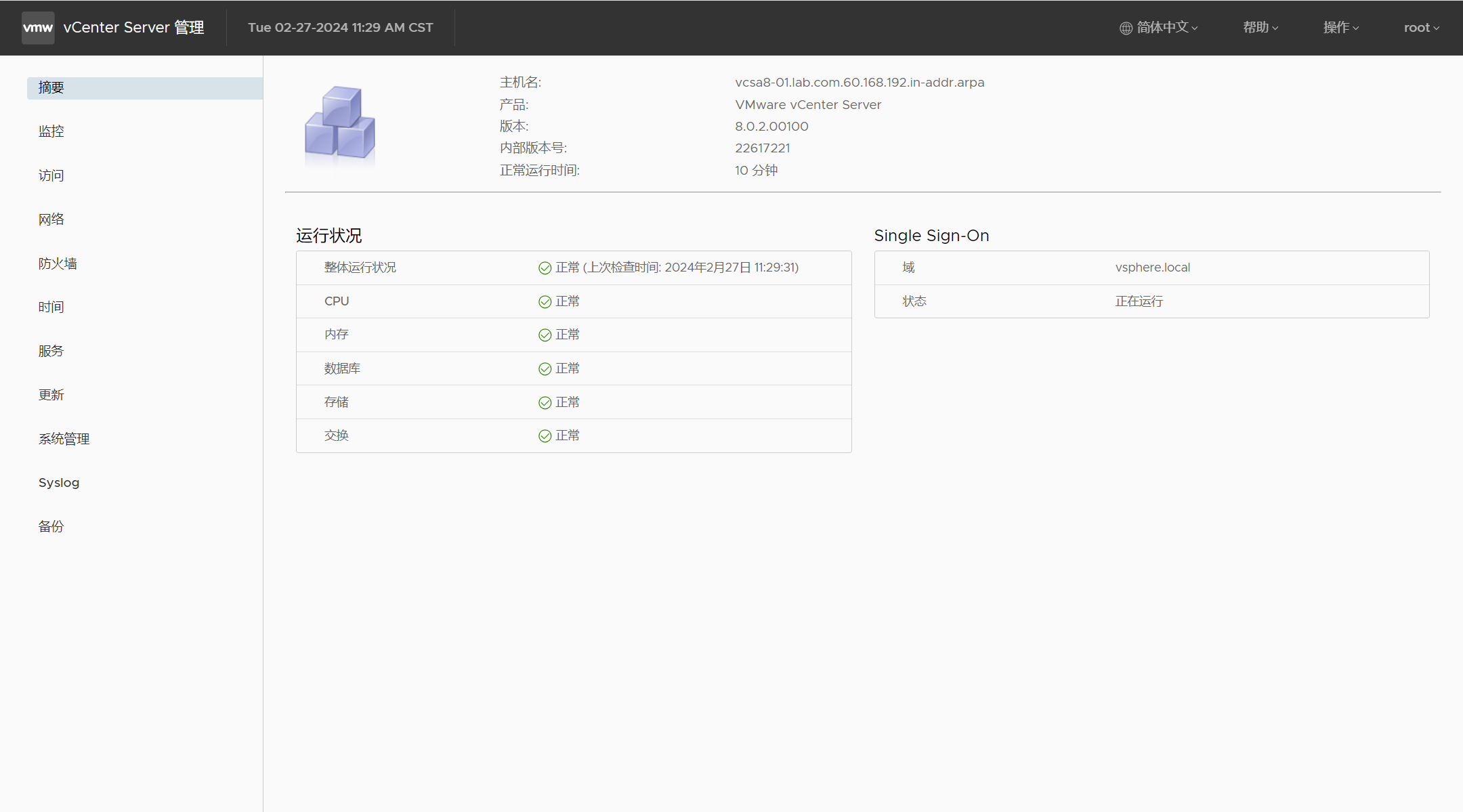The width and height of the screenshot is (1463, 812).
Task: Click the 内部版本号 field label
Action: 533,148
